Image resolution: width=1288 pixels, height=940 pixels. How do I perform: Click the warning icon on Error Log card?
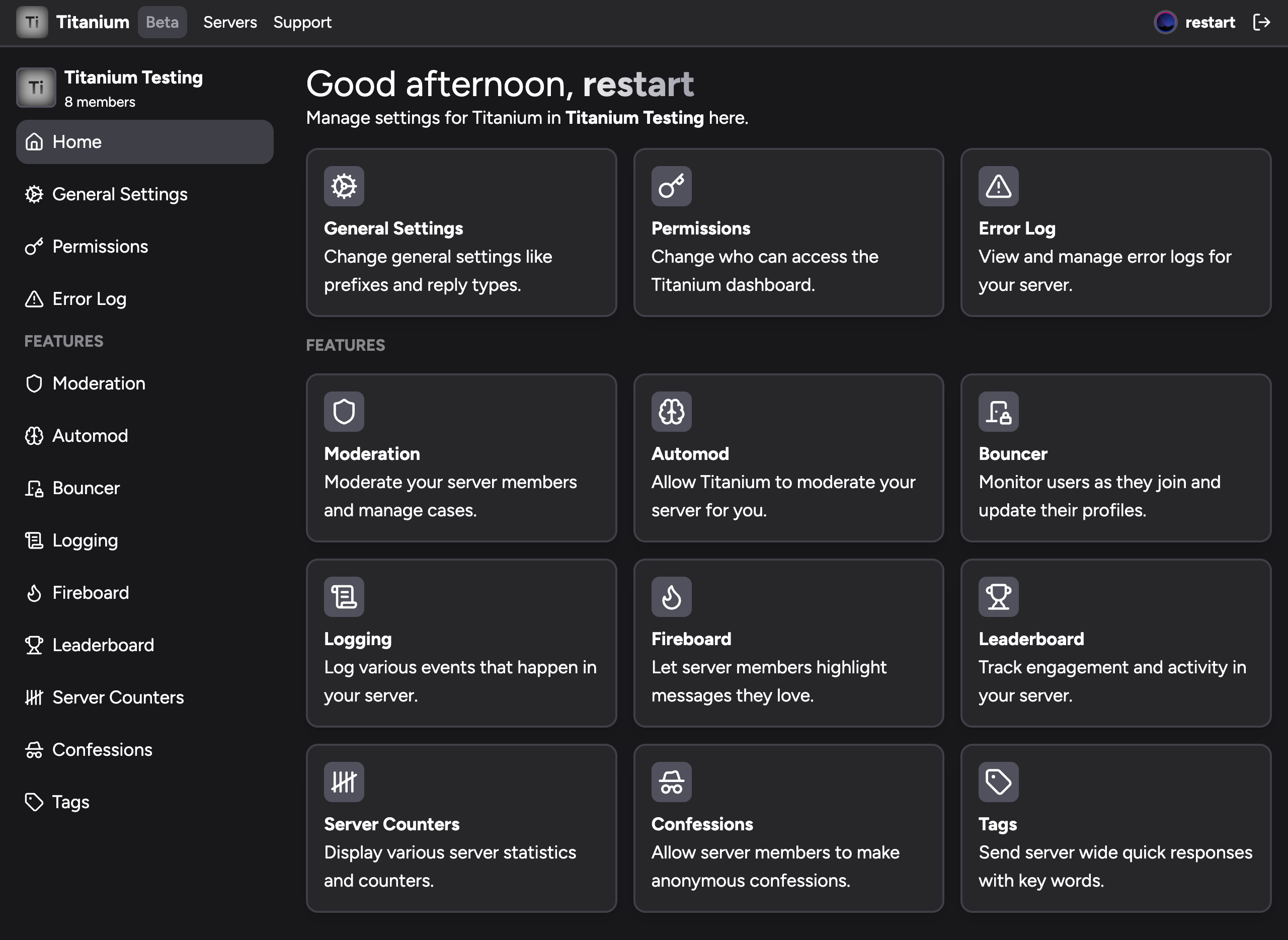point(998,186)
